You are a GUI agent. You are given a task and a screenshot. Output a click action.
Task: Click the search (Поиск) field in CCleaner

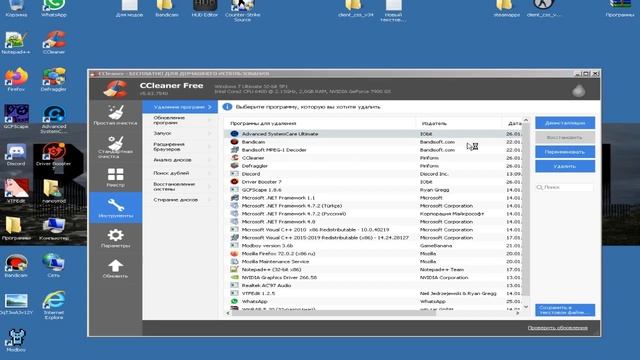[565, 187]
